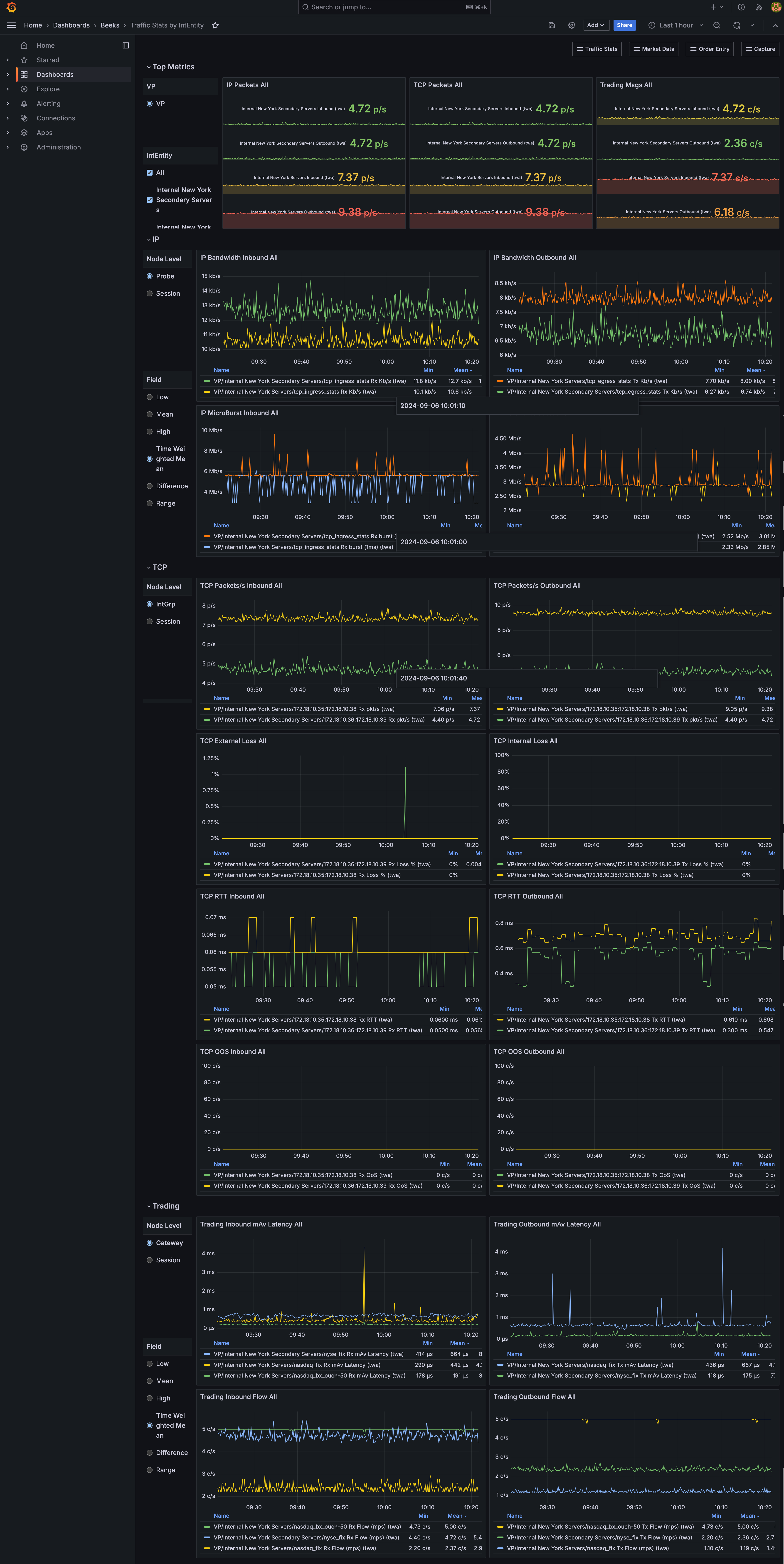Collapse the TCP row section
Viewport: 784px width, 1564px height.
[157, 567]
